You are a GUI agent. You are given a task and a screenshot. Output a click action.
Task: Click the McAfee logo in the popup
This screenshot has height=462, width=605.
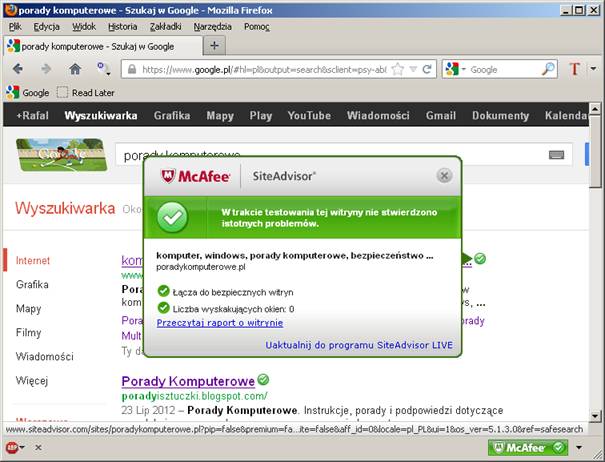pos(195,176)
